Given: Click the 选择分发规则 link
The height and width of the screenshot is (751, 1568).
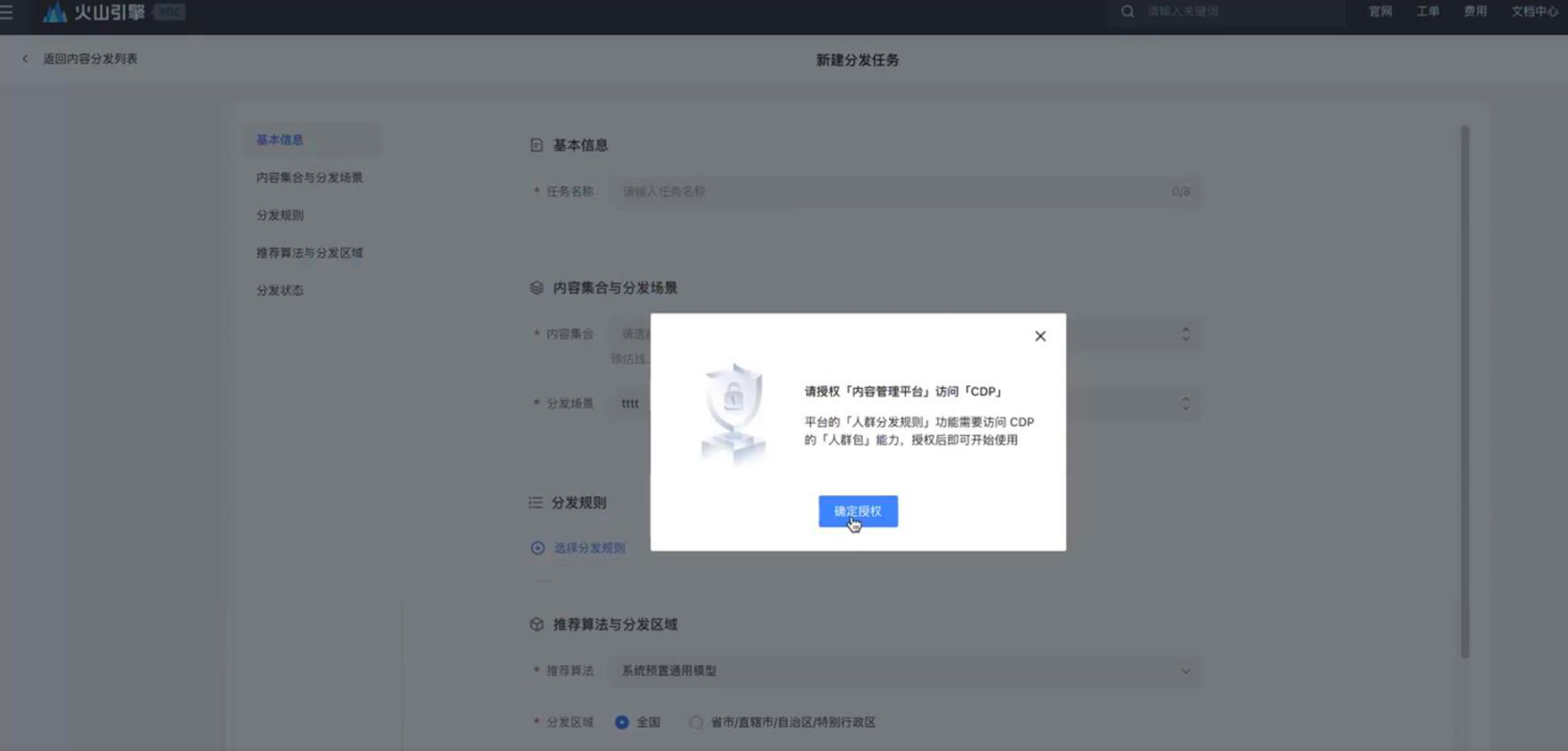Looking at the screenshot, I should (589, 547).
